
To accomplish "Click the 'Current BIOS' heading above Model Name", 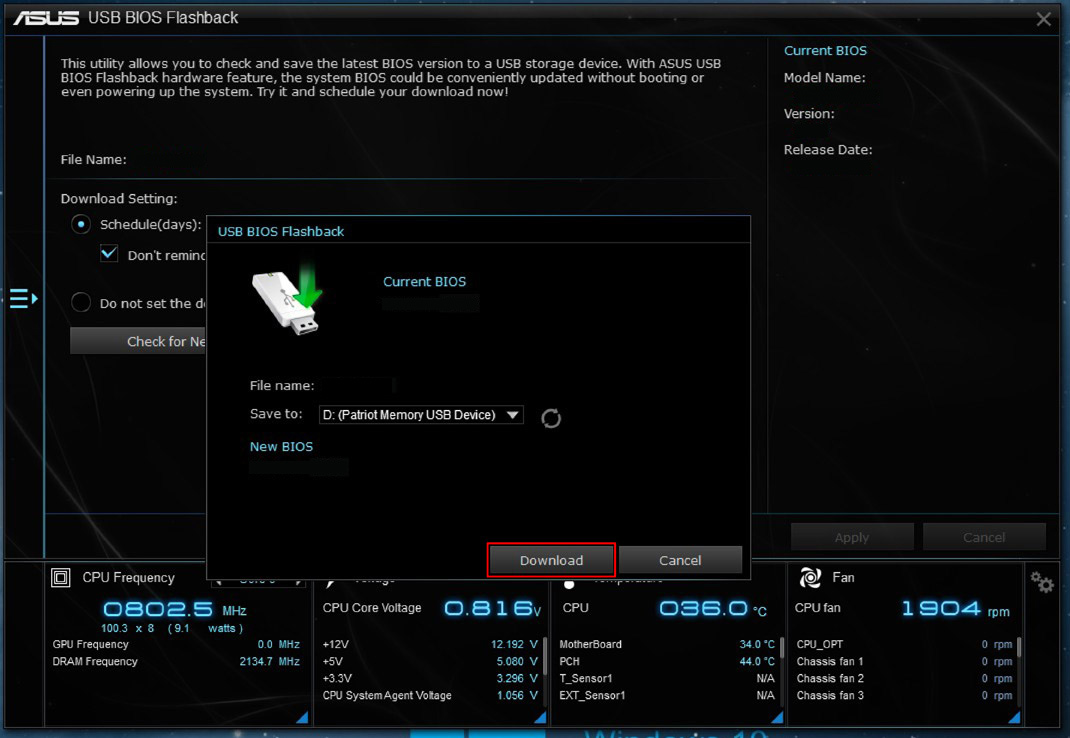I will tap(825, 51).
